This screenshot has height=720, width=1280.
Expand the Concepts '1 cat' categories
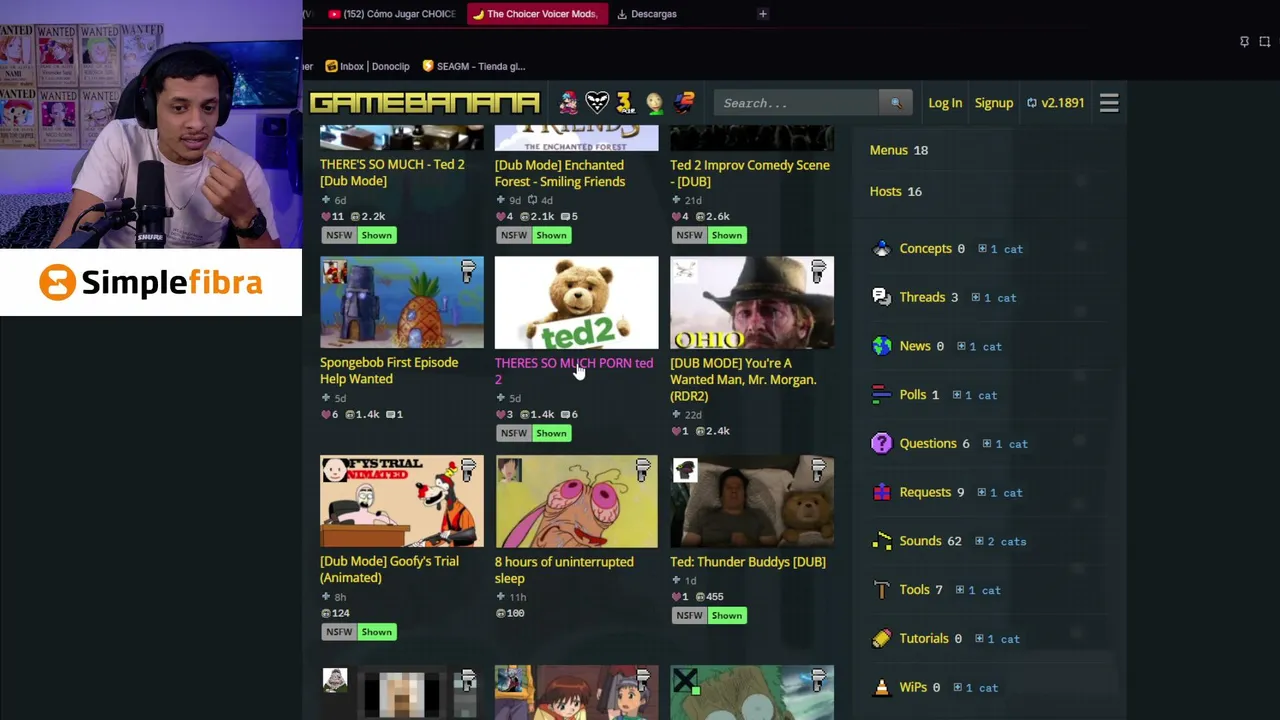pyautogui.click(x=1000, y=249)
